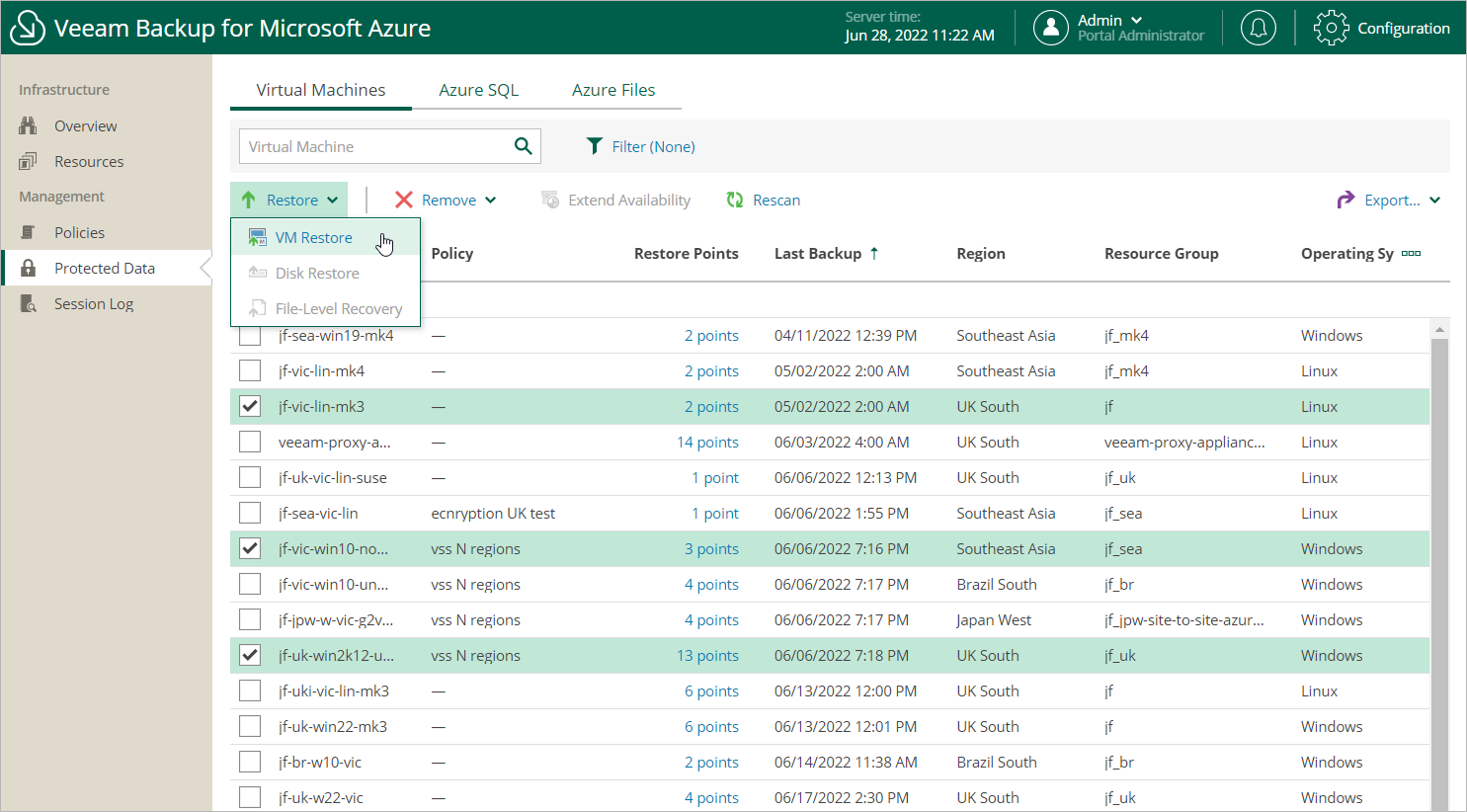This screenshot has width=1467, height=812.
Task: Open Configuration via the gear icon
Action: click(x=1331, y=28)
